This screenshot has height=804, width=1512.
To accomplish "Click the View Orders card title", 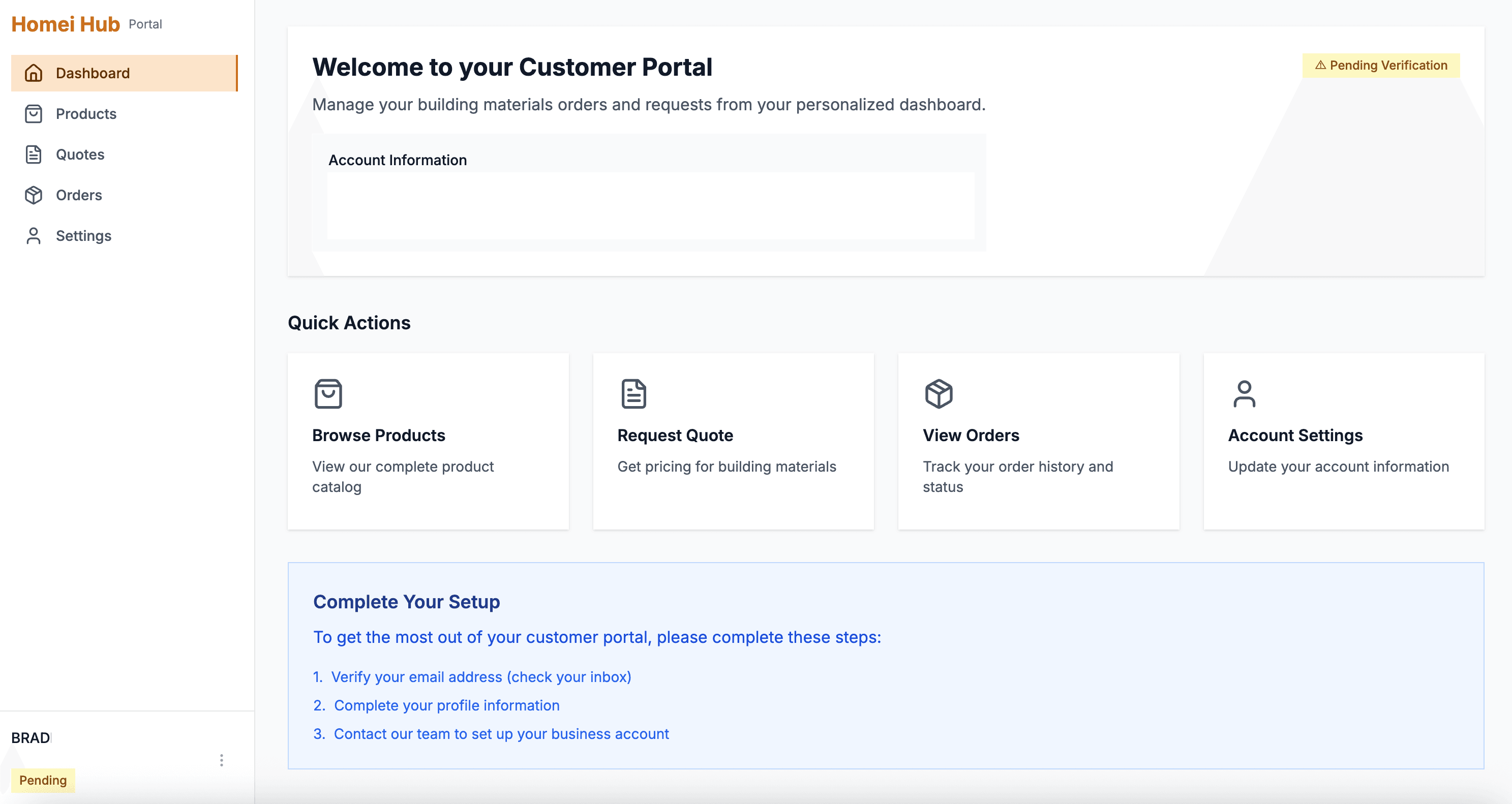I will (971, 436).
